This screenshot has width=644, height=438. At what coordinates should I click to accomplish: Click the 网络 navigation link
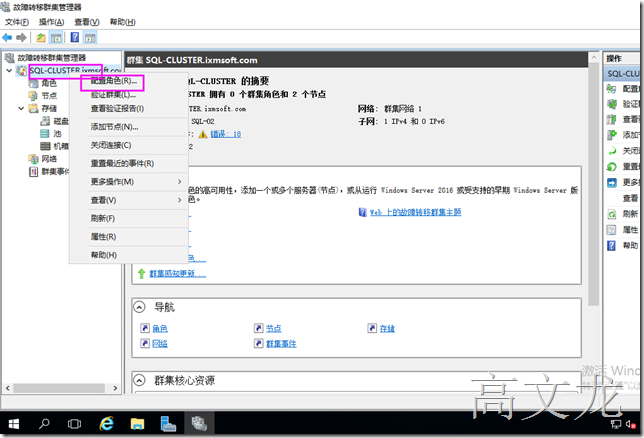[x=160, y=343]
